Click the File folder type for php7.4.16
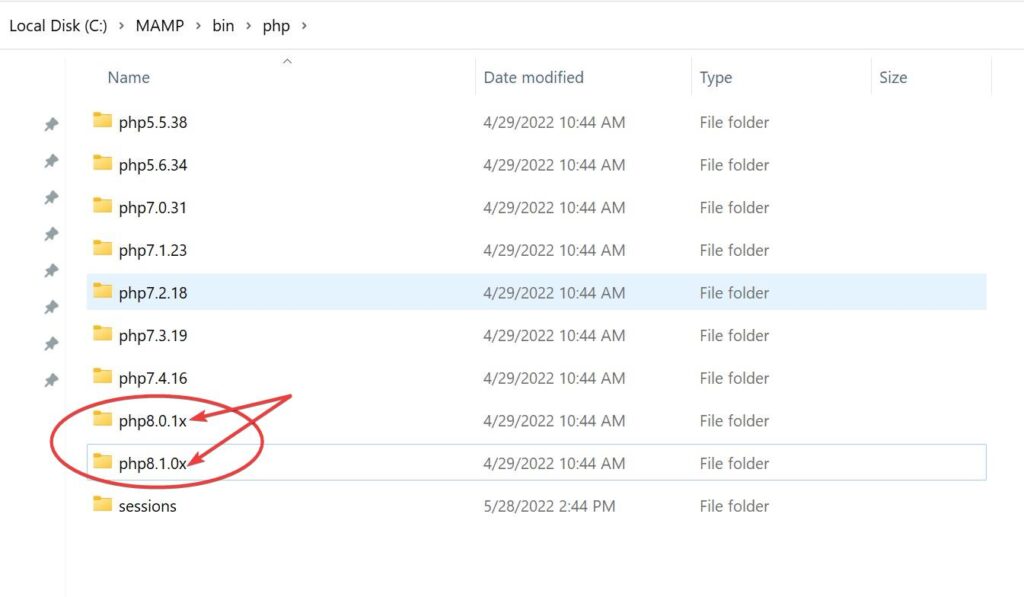The height and width of the screenshot is (597, 1024). 734,378
